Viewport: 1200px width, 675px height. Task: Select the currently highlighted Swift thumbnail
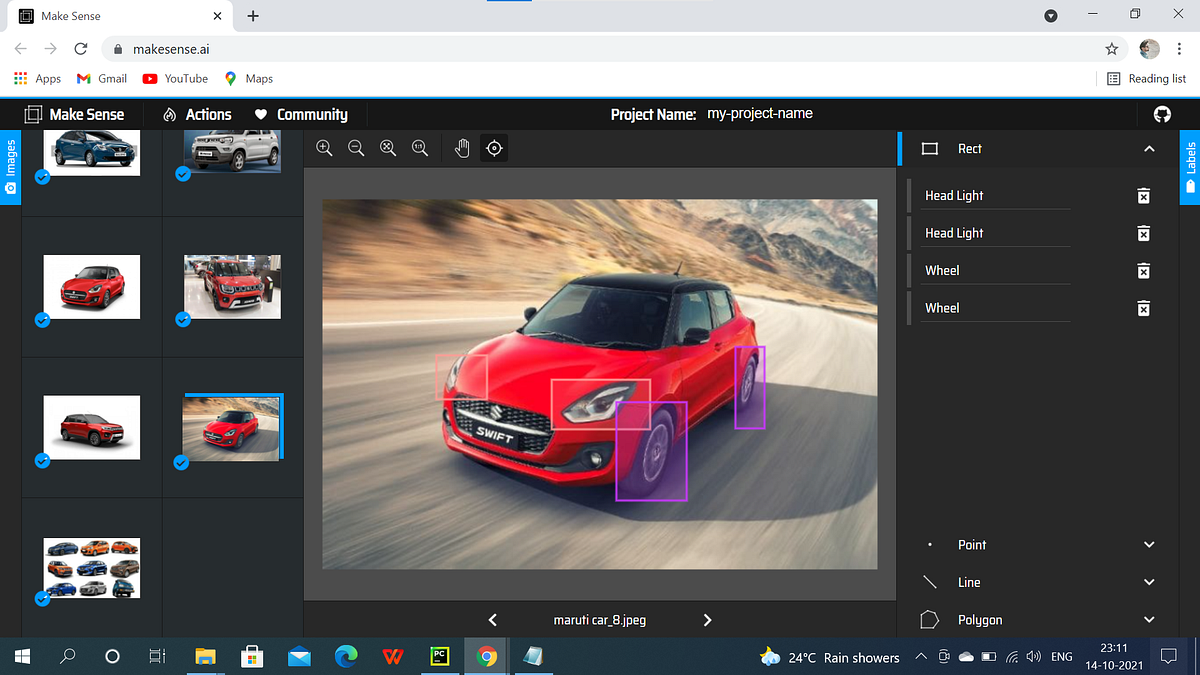[x=232, y=427]
